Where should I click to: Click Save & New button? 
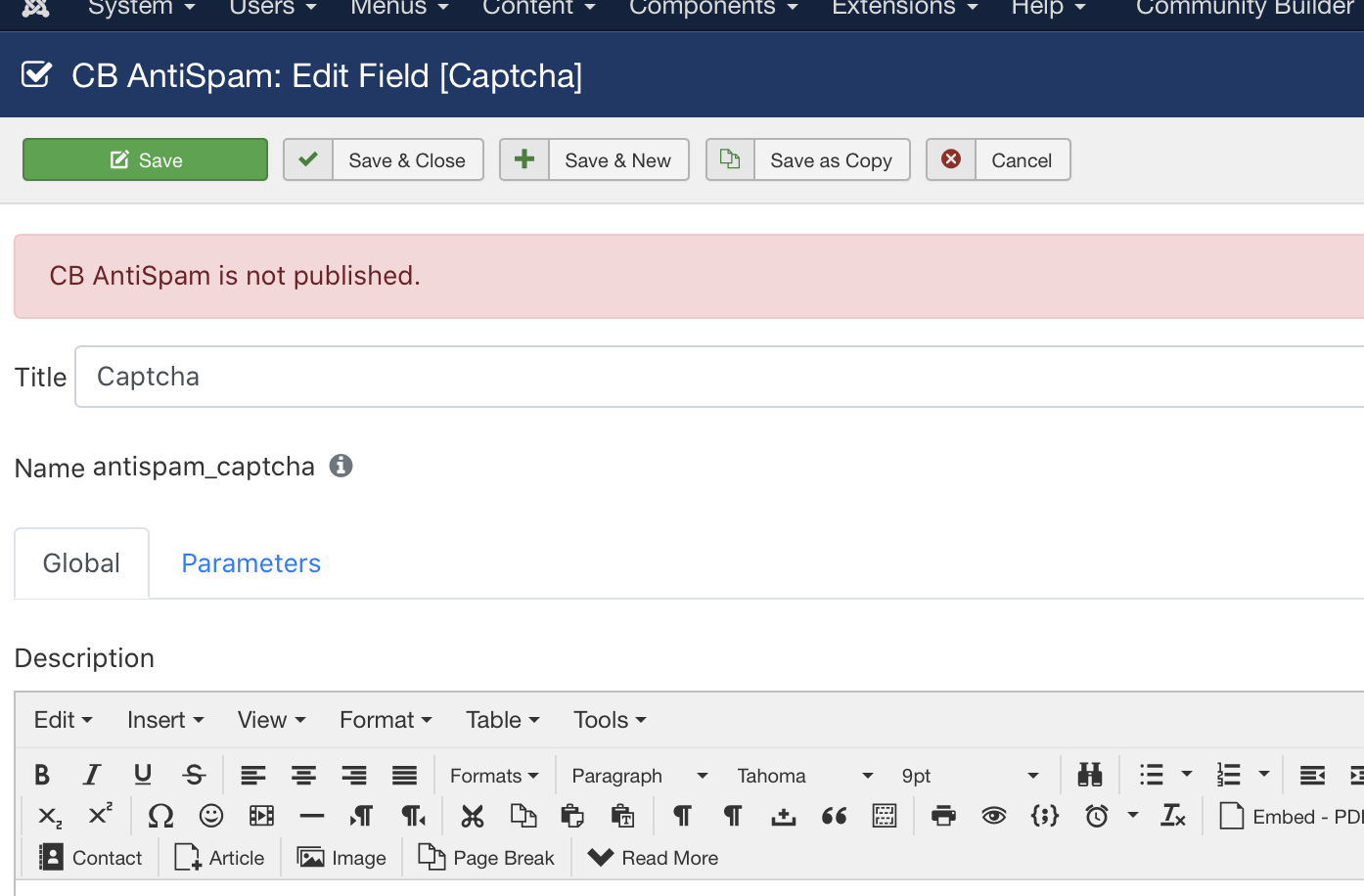(595, 159)
